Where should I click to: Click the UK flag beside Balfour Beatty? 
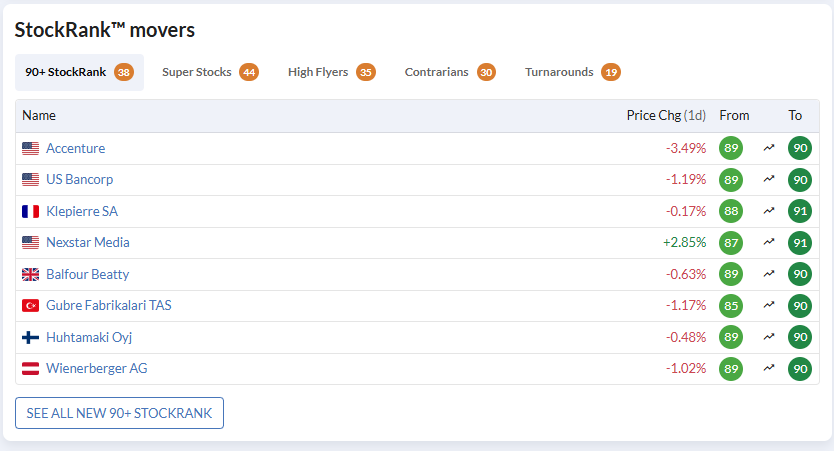coord(30,274)
